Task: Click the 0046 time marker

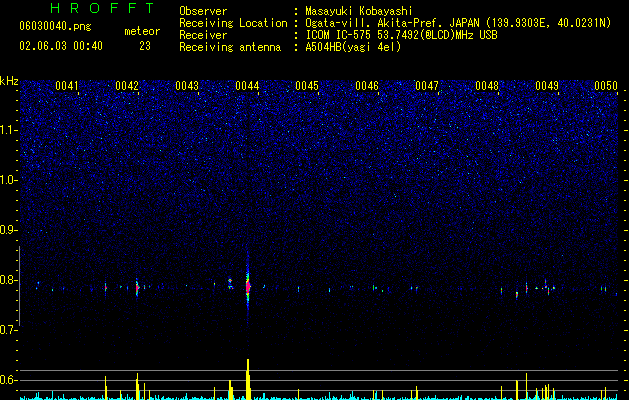Action: pyautogui.click(x=367, y=86)
